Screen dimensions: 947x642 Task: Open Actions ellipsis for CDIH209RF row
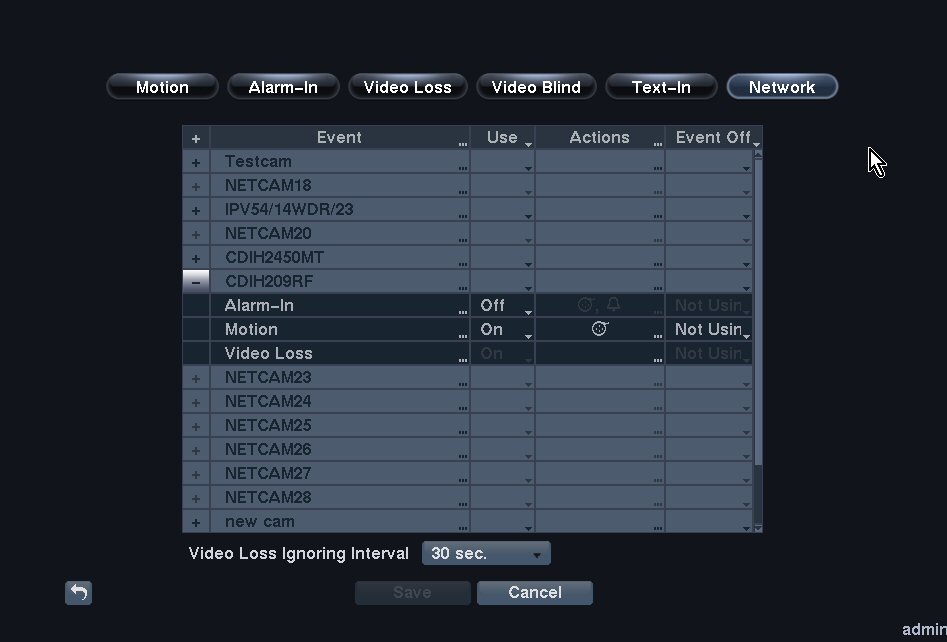pos(658,288)
